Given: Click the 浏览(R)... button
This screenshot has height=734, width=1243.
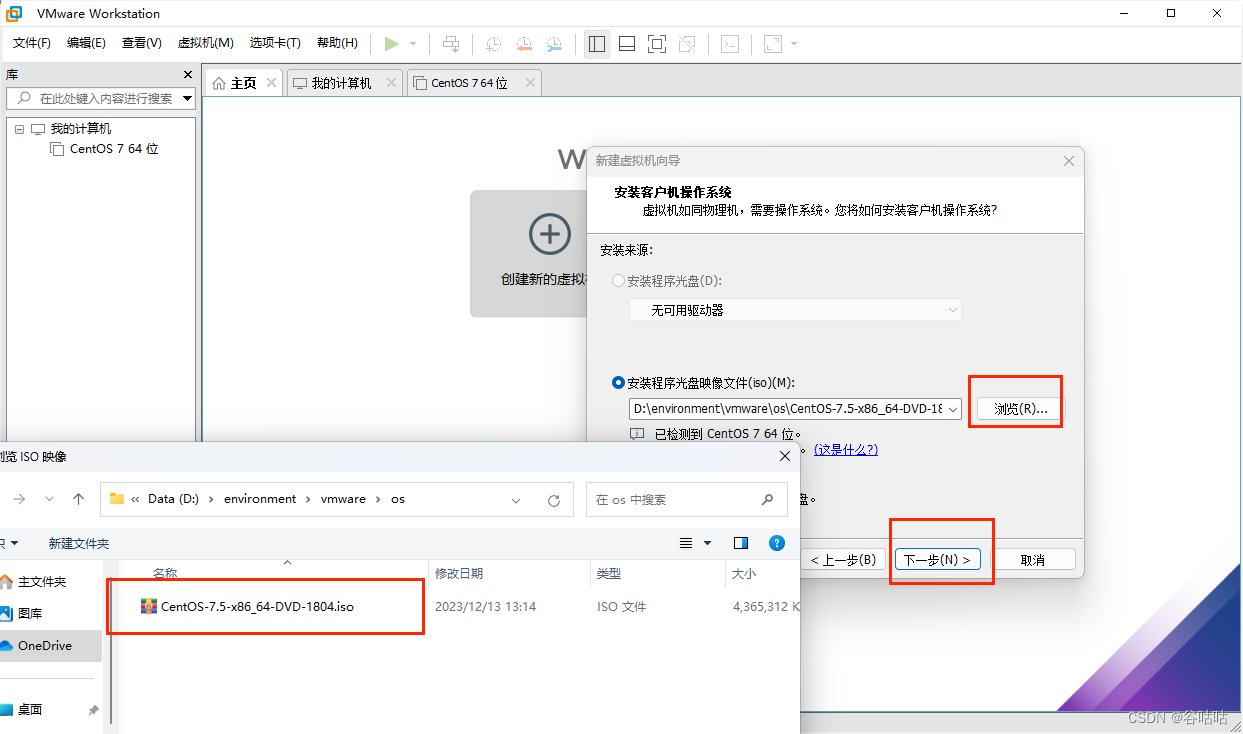Looking at the screenshot, I should tap(1020, 409).
